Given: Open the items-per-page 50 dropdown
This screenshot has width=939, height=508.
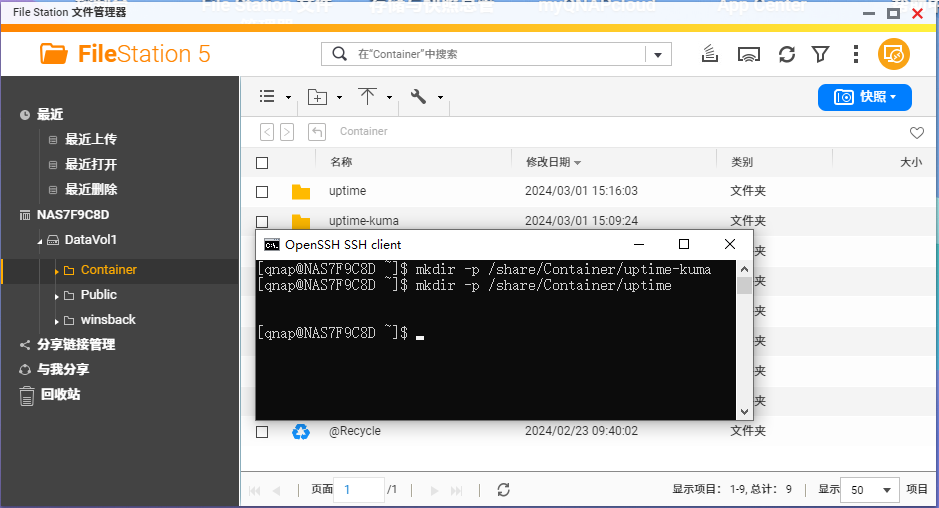Looking at the screenshot, I should (870, 490).
